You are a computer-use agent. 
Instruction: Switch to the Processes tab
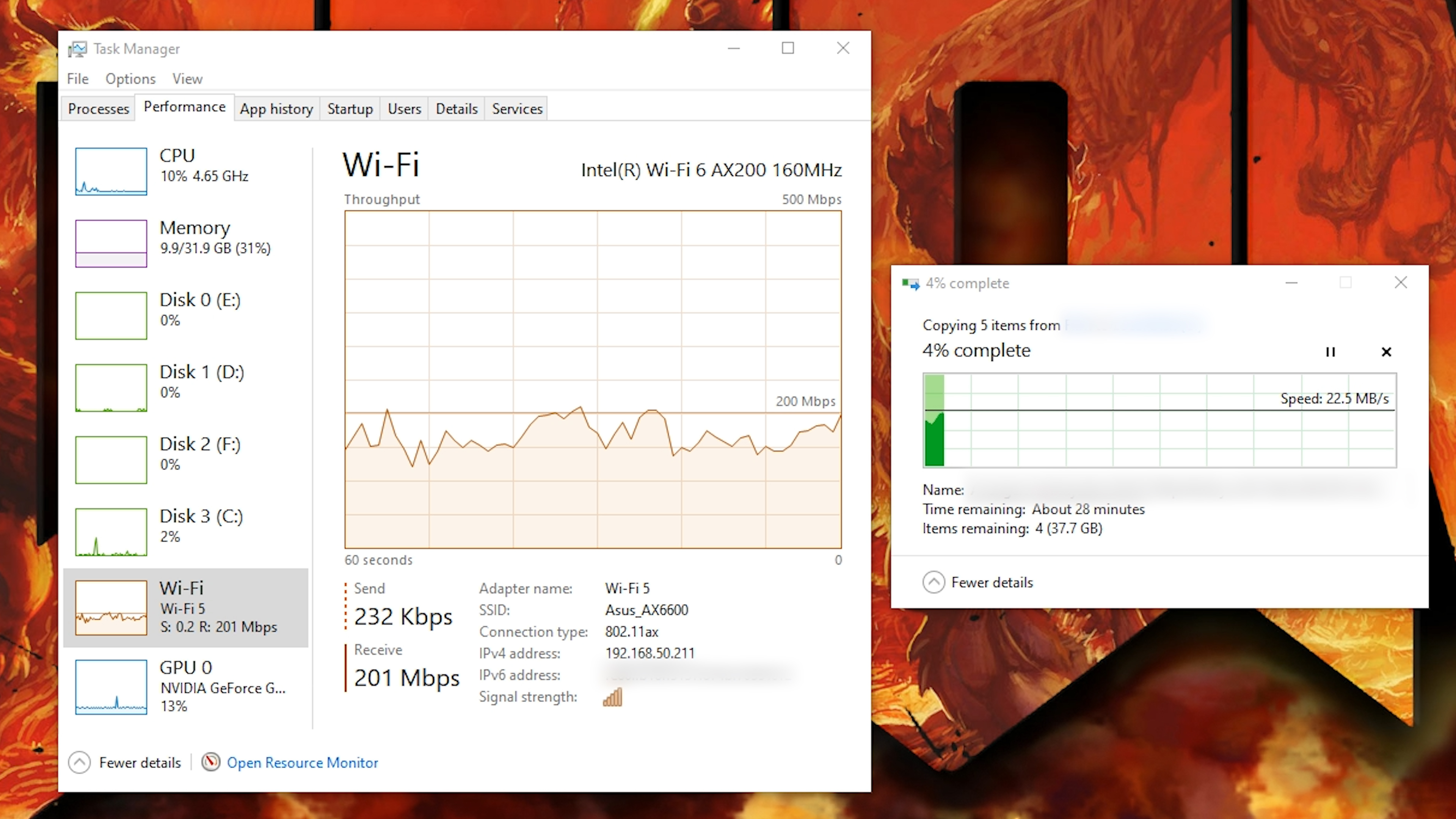tap(98, 109)
